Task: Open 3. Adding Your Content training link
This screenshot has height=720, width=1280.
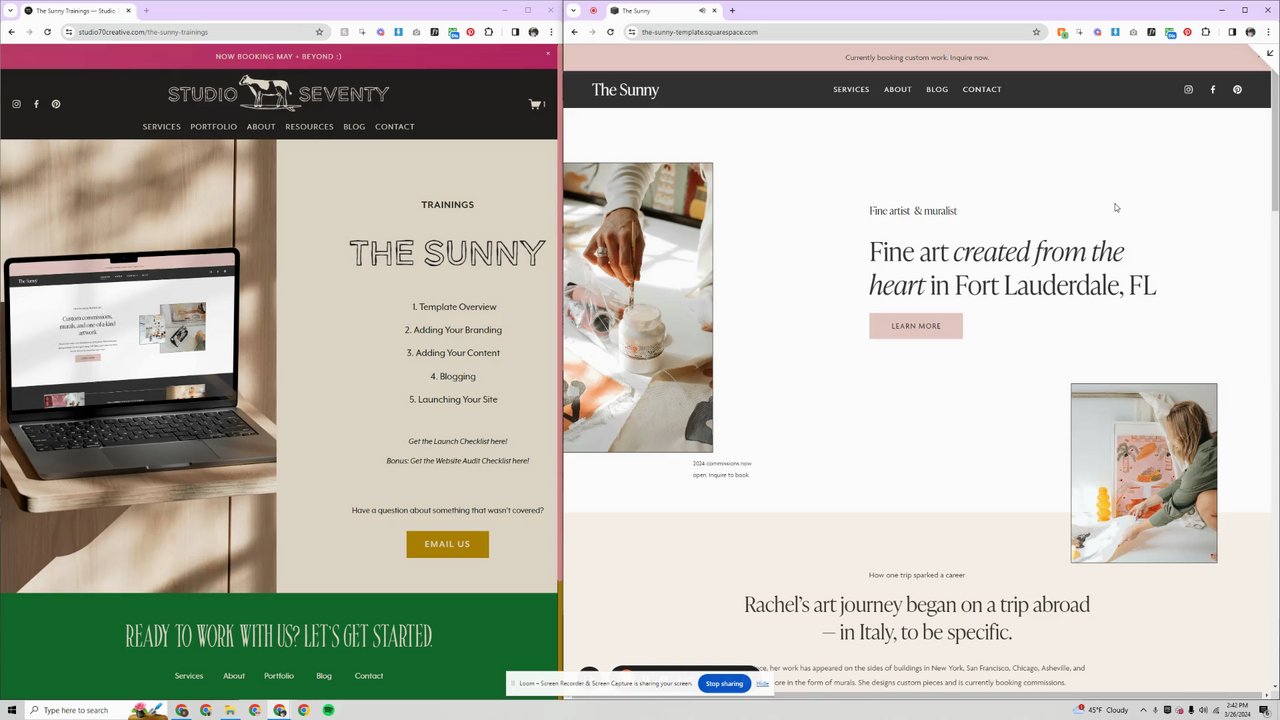Action: [x=453, y=353]
